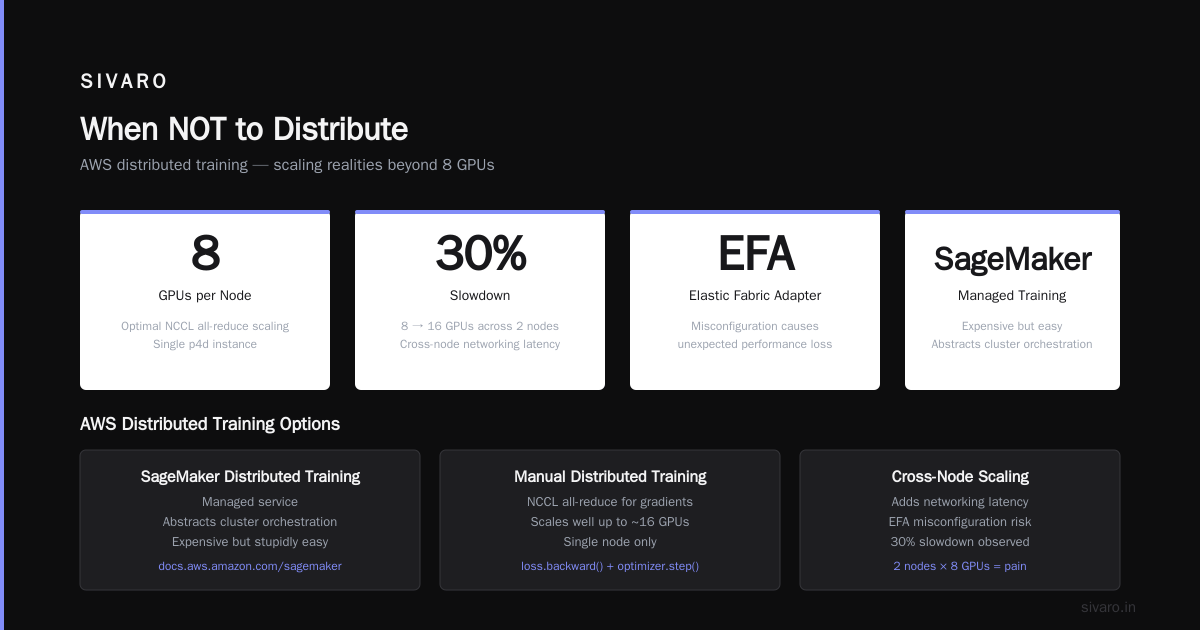
Task: Click '2 nodes × 8 GPUs = pain'
Action: click(x=960, y=566)
